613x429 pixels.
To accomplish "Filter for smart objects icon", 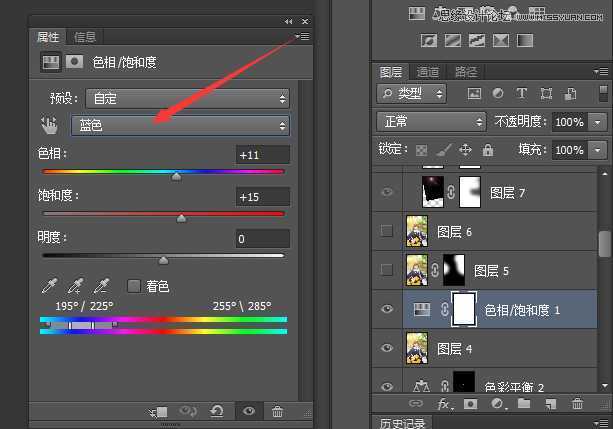I will click(x=570, y=93).
